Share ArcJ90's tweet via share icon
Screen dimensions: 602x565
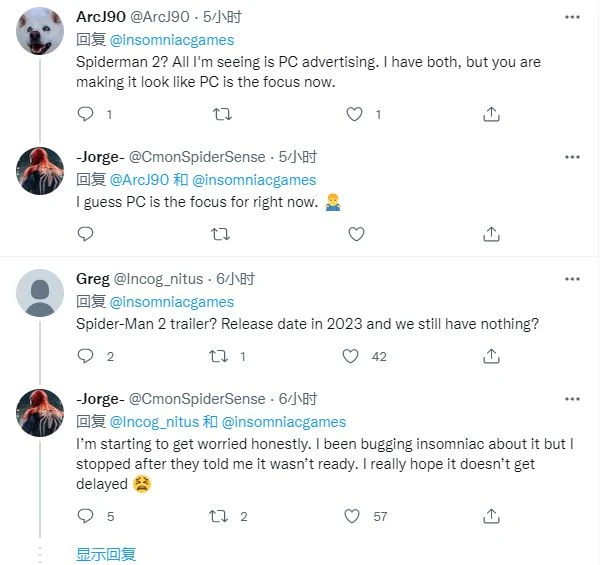coord(491,115)
